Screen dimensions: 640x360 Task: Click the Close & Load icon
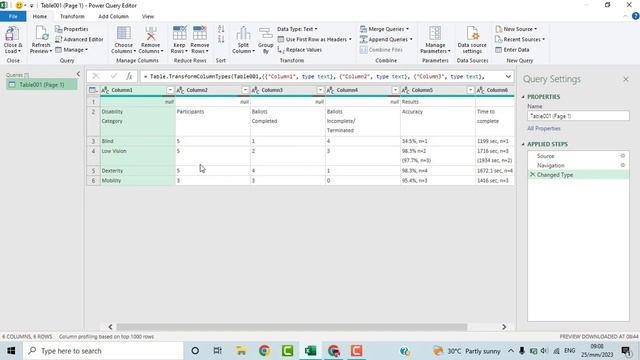tap(12, 33)
